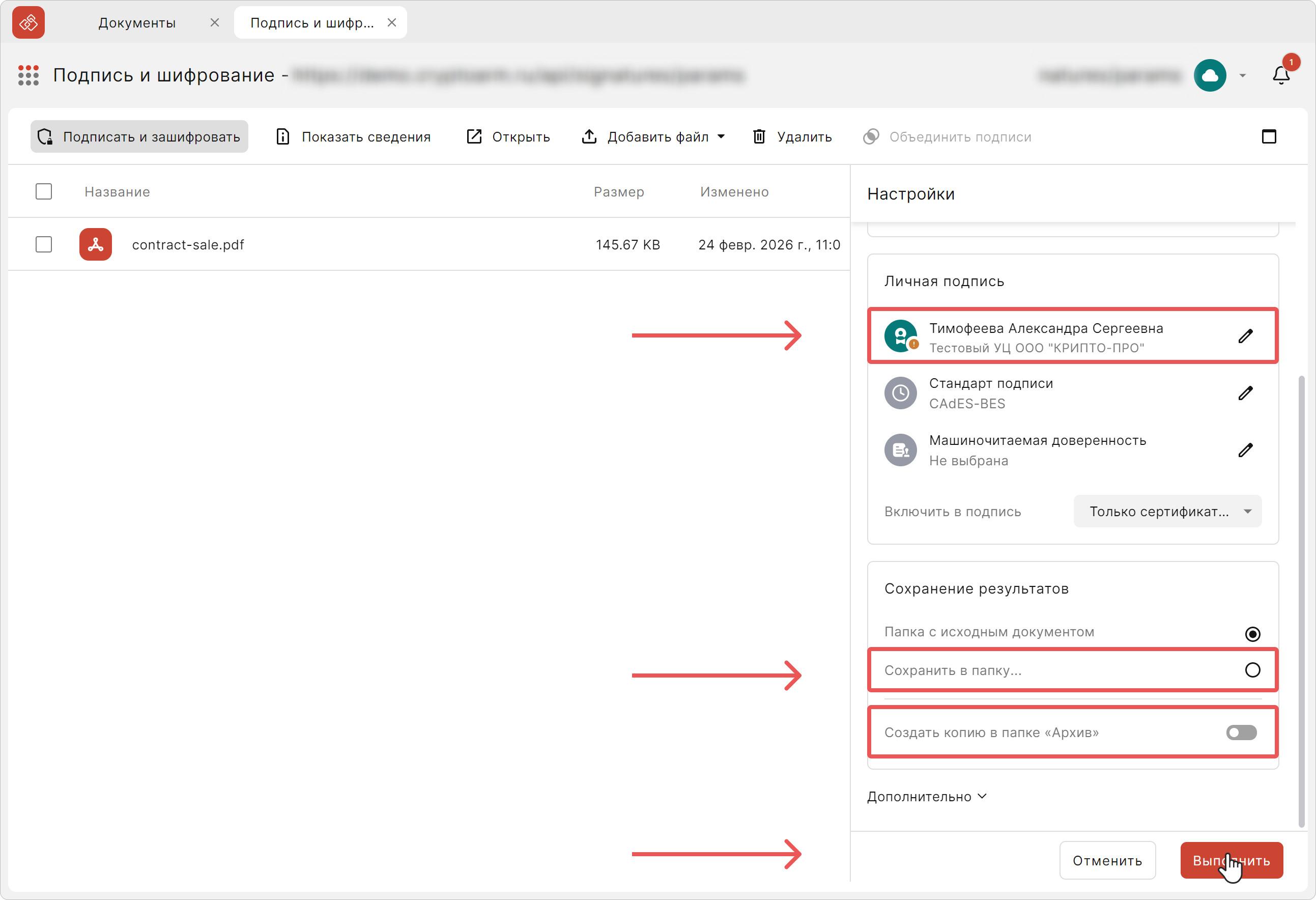This screenshot has width=1316, height=900.
Task: Edit the signer certificate with pencil icon
Action: tap(1245, 336)
